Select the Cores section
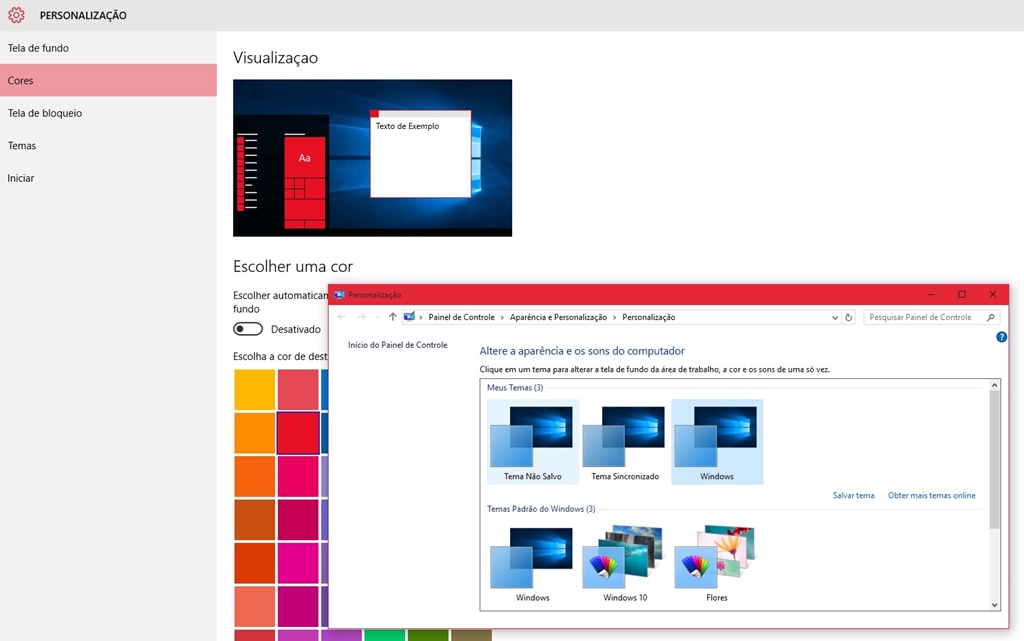 (x=108, y=80)
